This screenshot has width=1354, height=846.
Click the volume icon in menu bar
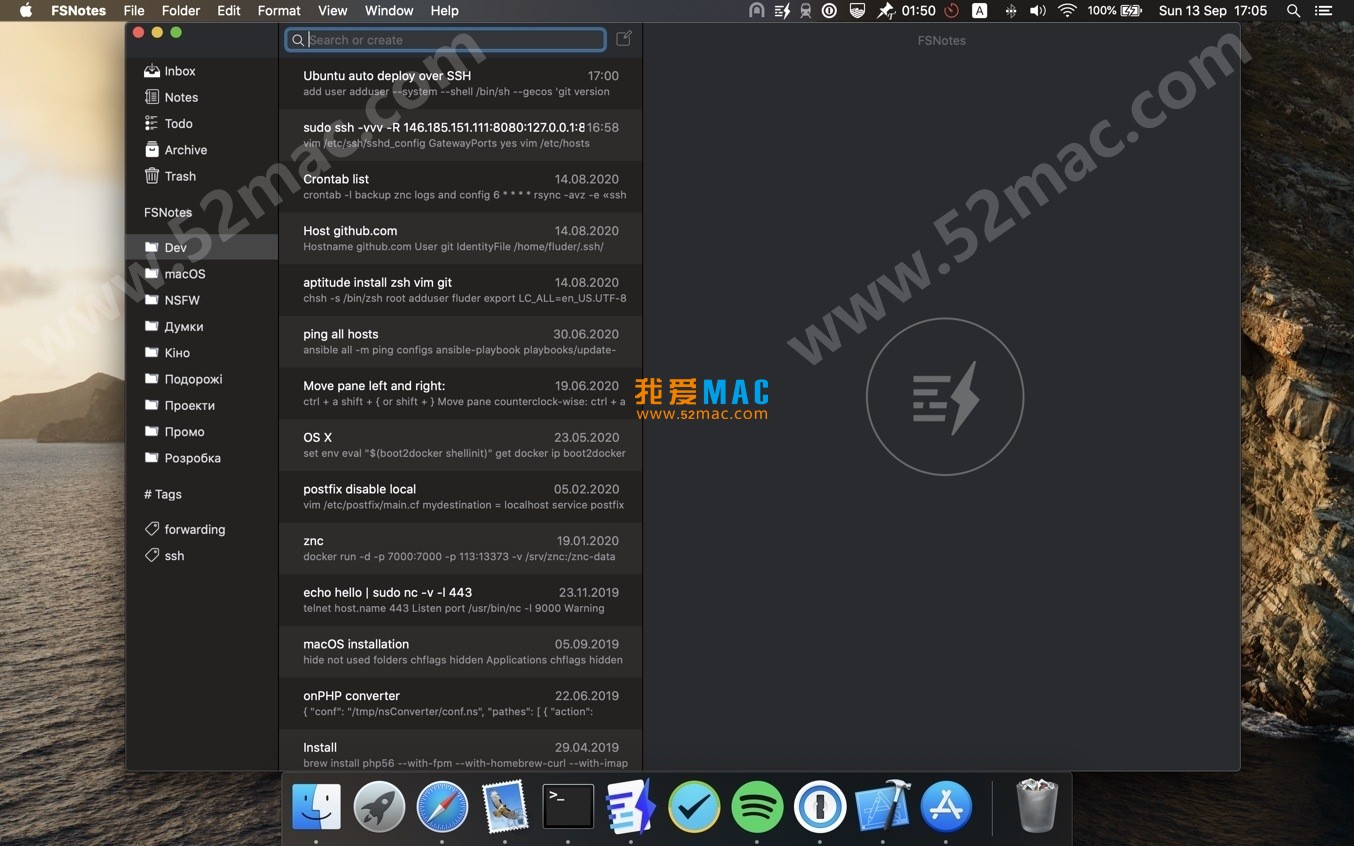[x=1038, y=11]
